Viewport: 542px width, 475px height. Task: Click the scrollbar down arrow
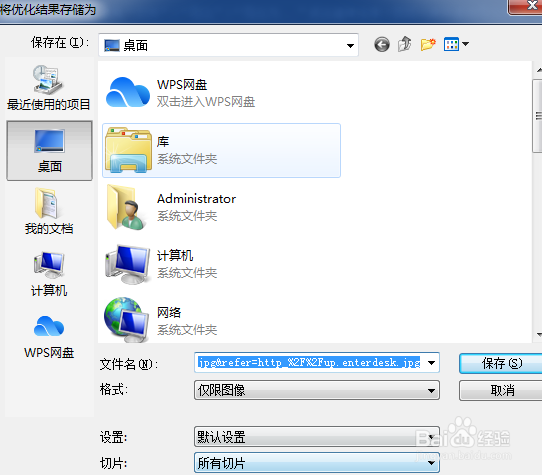(539, 334)
